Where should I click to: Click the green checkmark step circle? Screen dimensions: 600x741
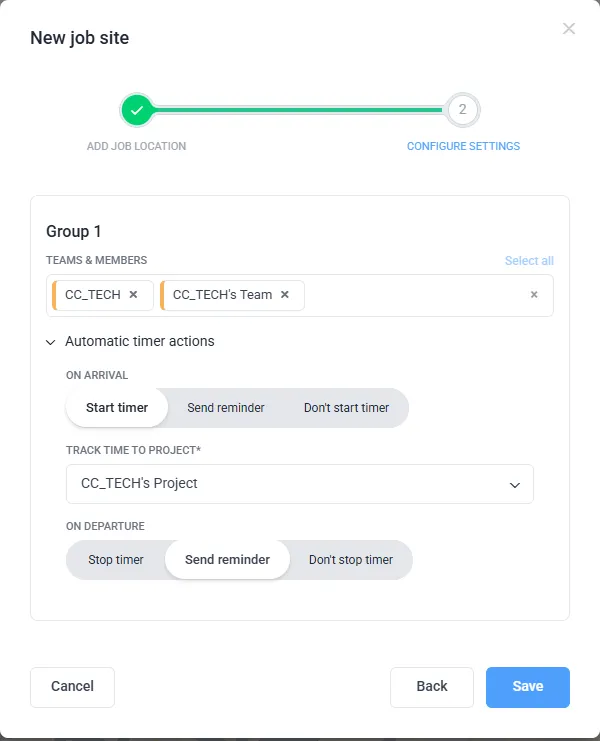pyautogui.click(x=137, y=110)
